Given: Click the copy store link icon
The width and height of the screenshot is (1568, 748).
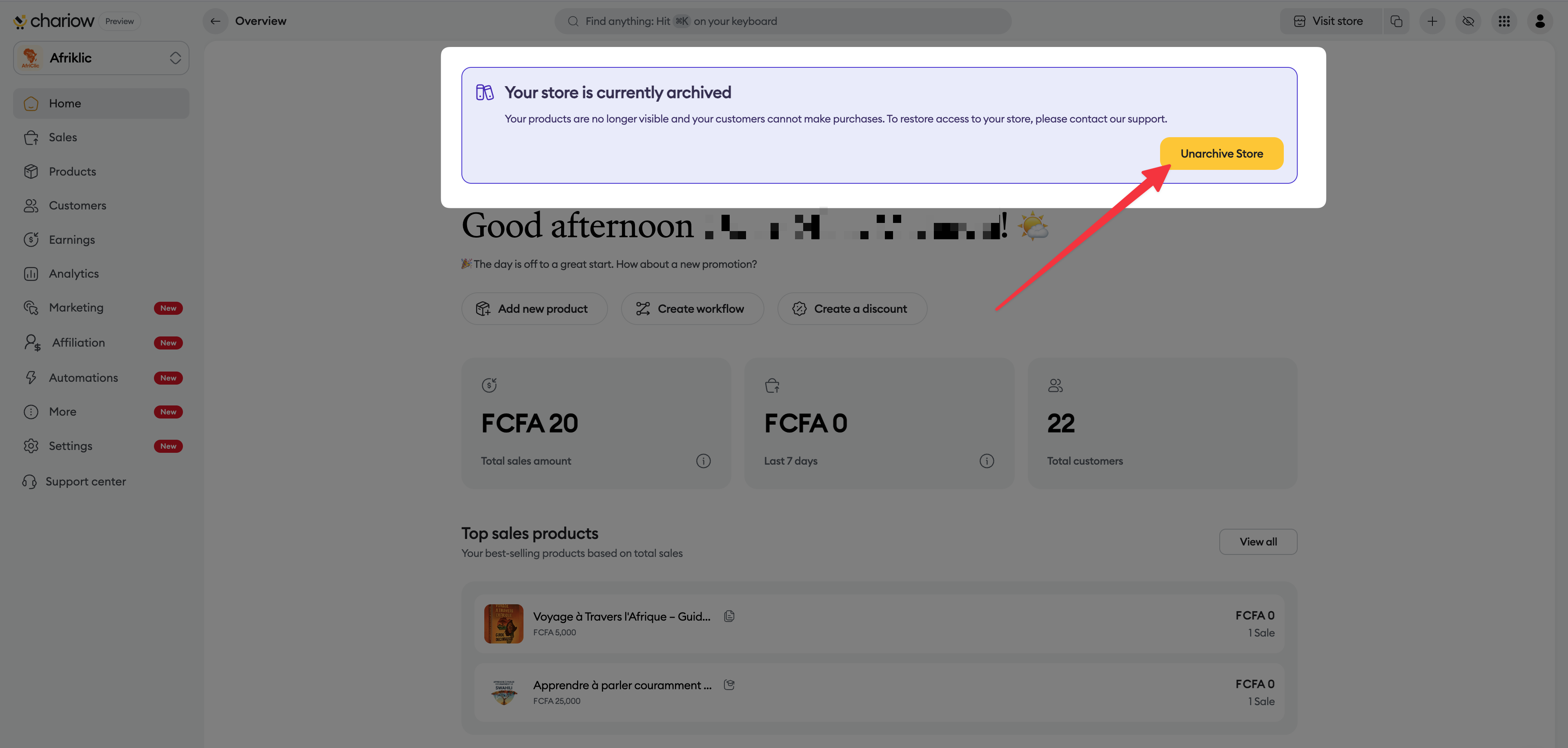Looking at the screenshot, I should click(1396, 21).
